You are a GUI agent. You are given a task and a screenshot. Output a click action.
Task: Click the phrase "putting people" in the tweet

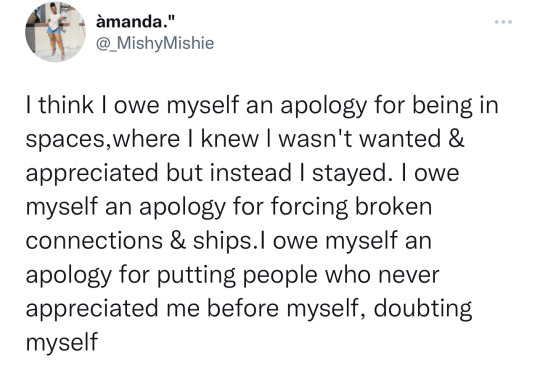237,276
